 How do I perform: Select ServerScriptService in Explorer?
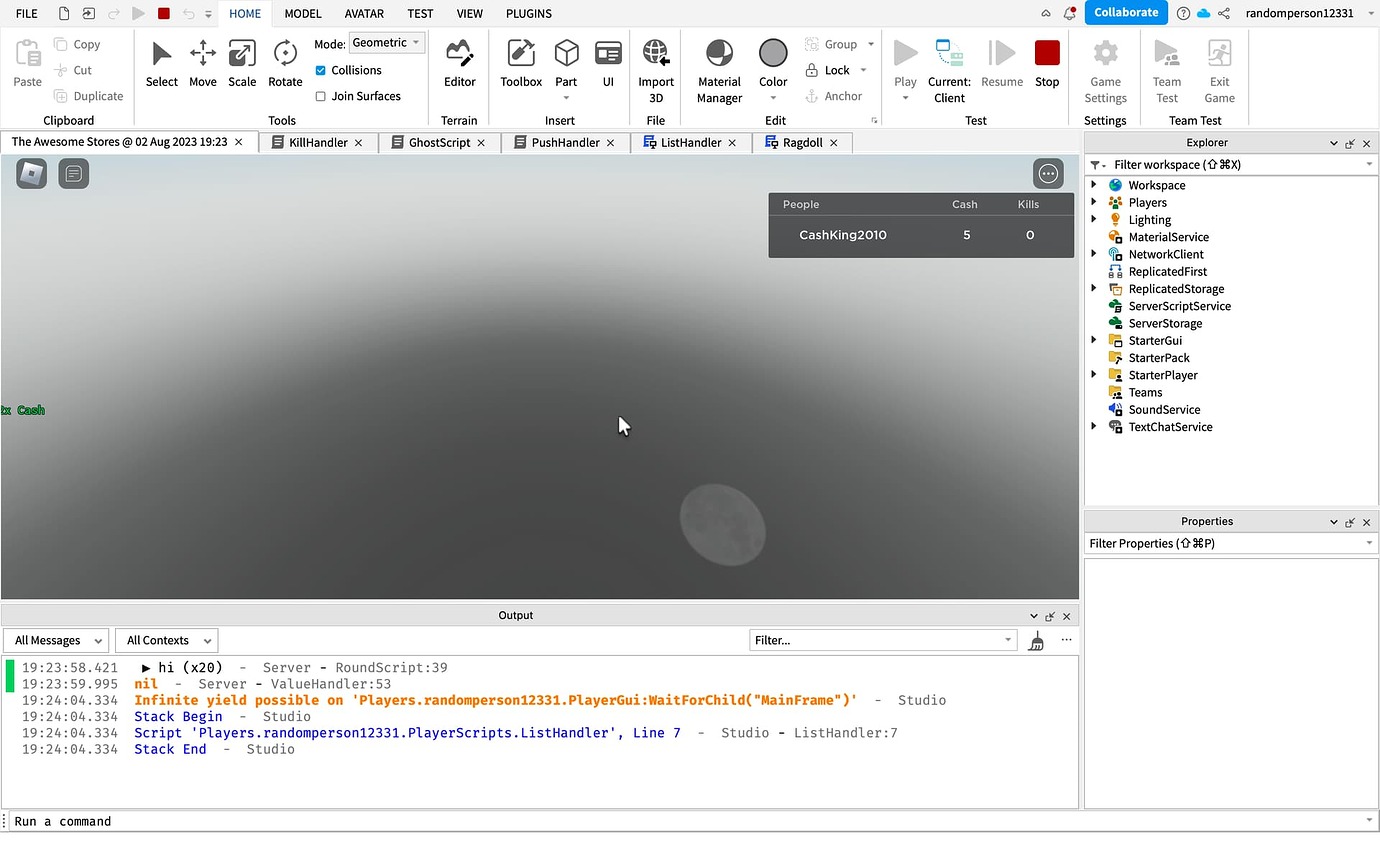1179,306
